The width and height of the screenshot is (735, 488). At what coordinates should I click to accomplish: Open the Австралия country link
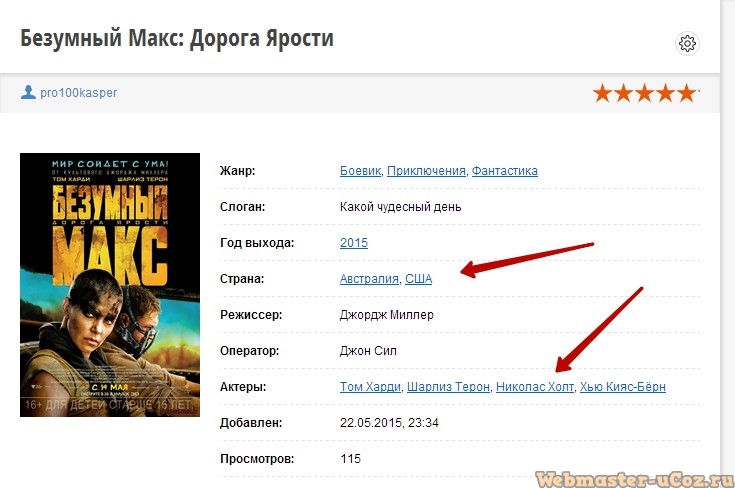click(369, 279)
